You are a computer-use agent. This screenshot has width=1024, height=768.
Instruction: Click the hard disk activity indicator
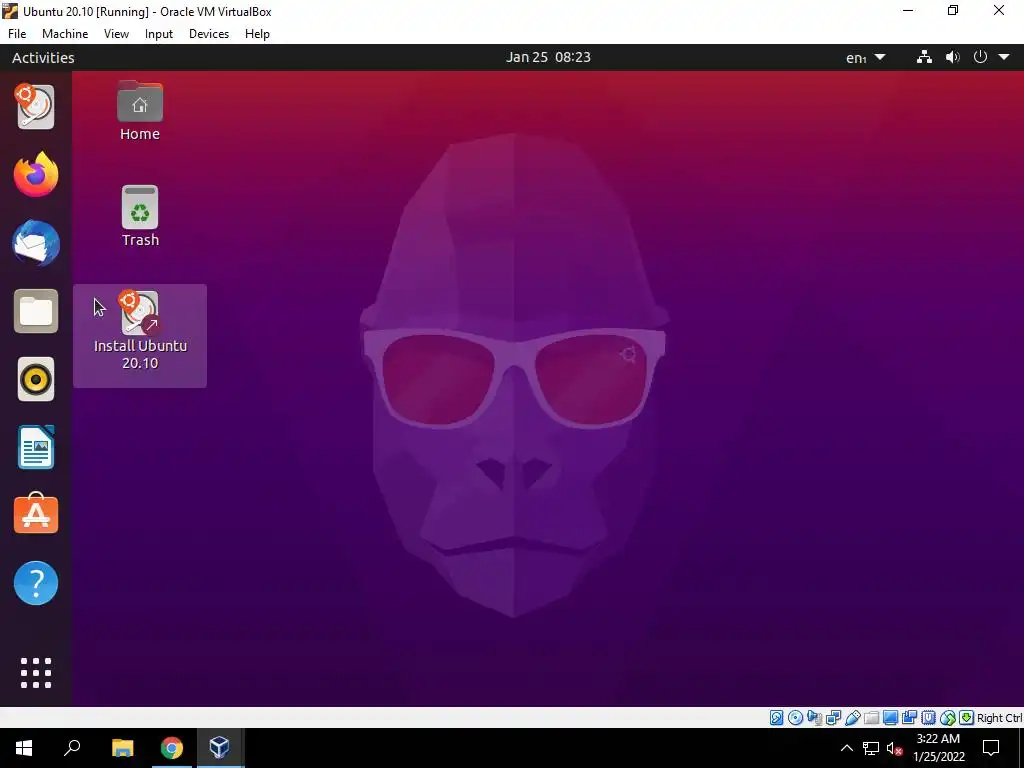coord(776,718)
